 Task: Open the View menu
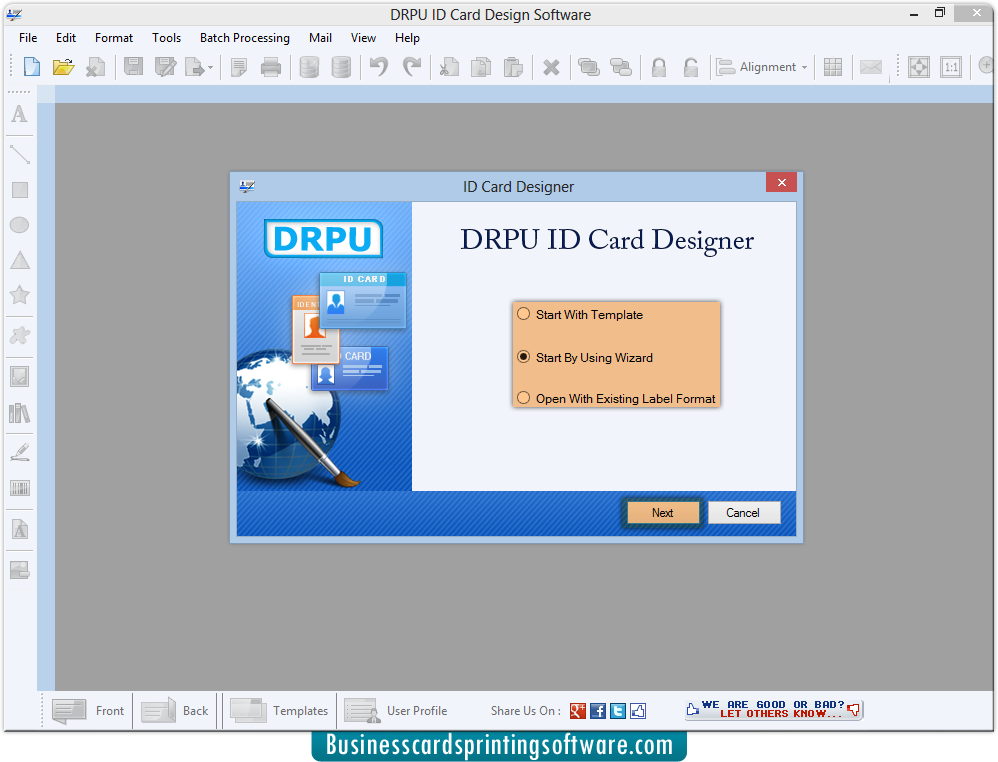363,38
